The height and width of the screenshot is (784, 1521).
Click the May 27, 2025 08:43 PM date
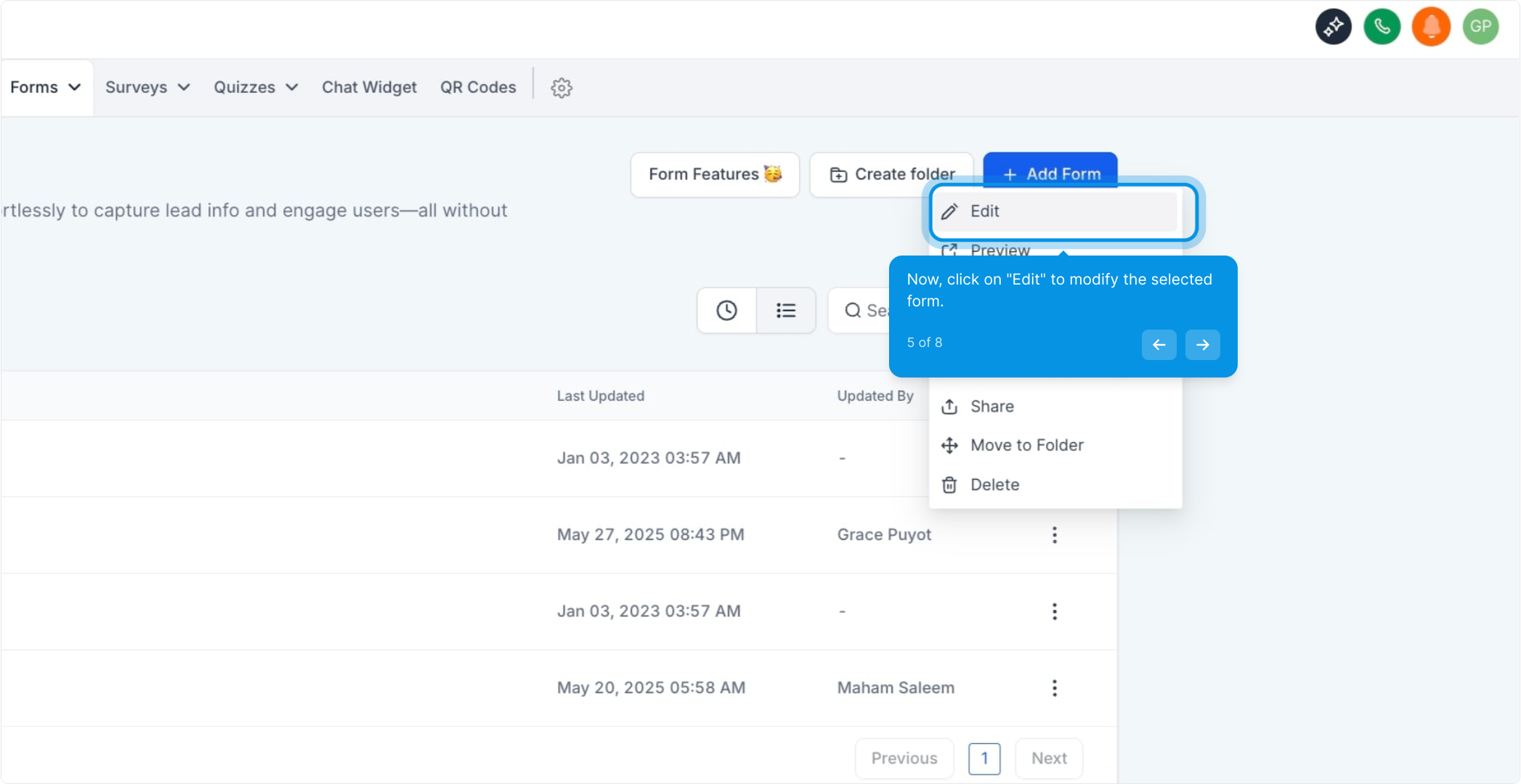651,535
